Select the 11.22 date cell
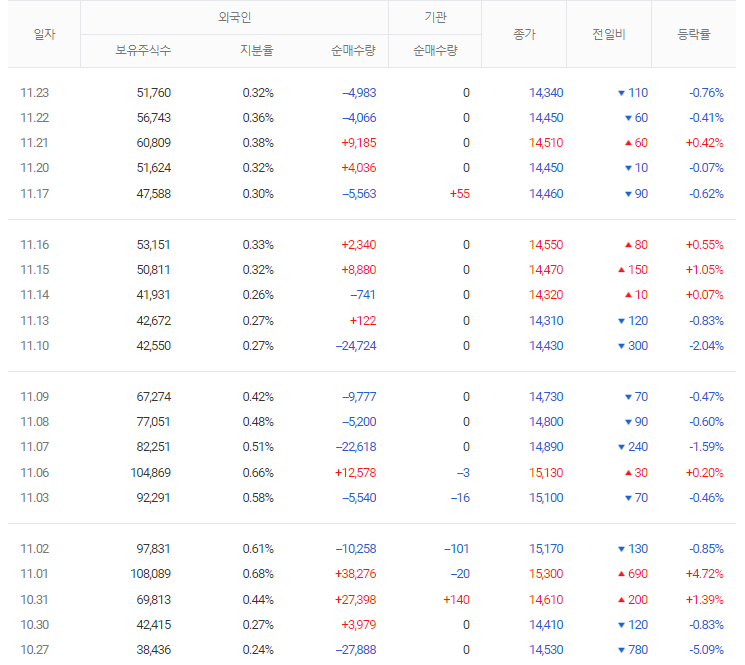This screenshot has height=665, width=745. [35, 118]
